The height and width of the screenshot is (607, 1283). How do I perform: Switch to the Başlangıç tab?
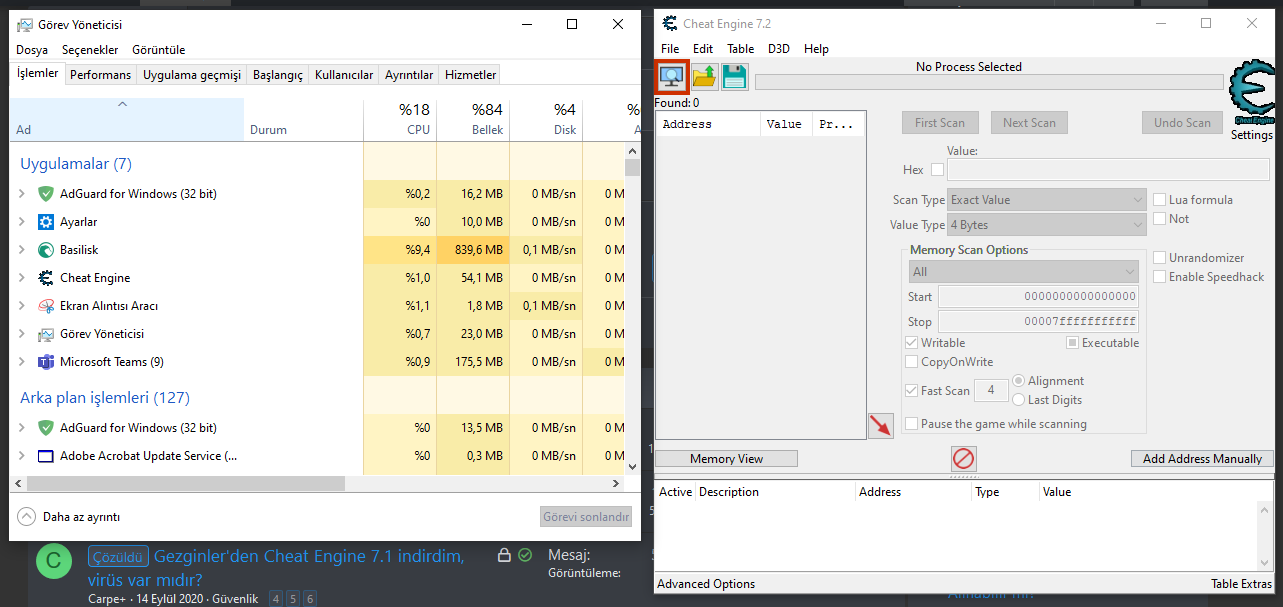(x=278, y=75)
